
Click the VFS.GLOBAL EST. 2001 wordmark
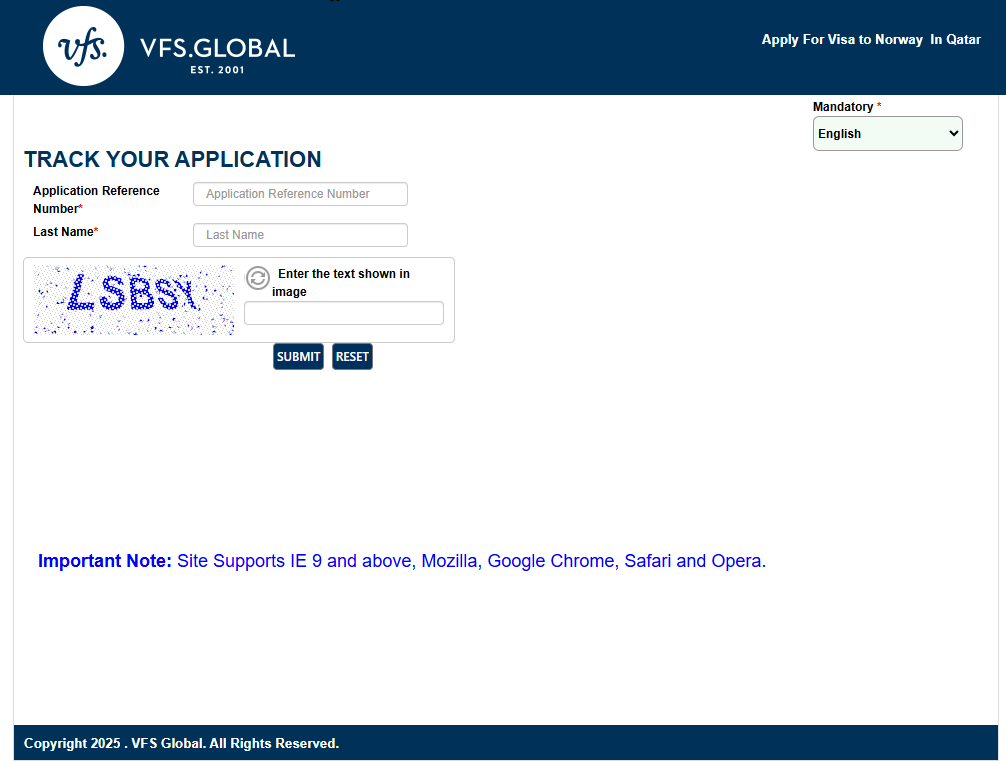217,55
